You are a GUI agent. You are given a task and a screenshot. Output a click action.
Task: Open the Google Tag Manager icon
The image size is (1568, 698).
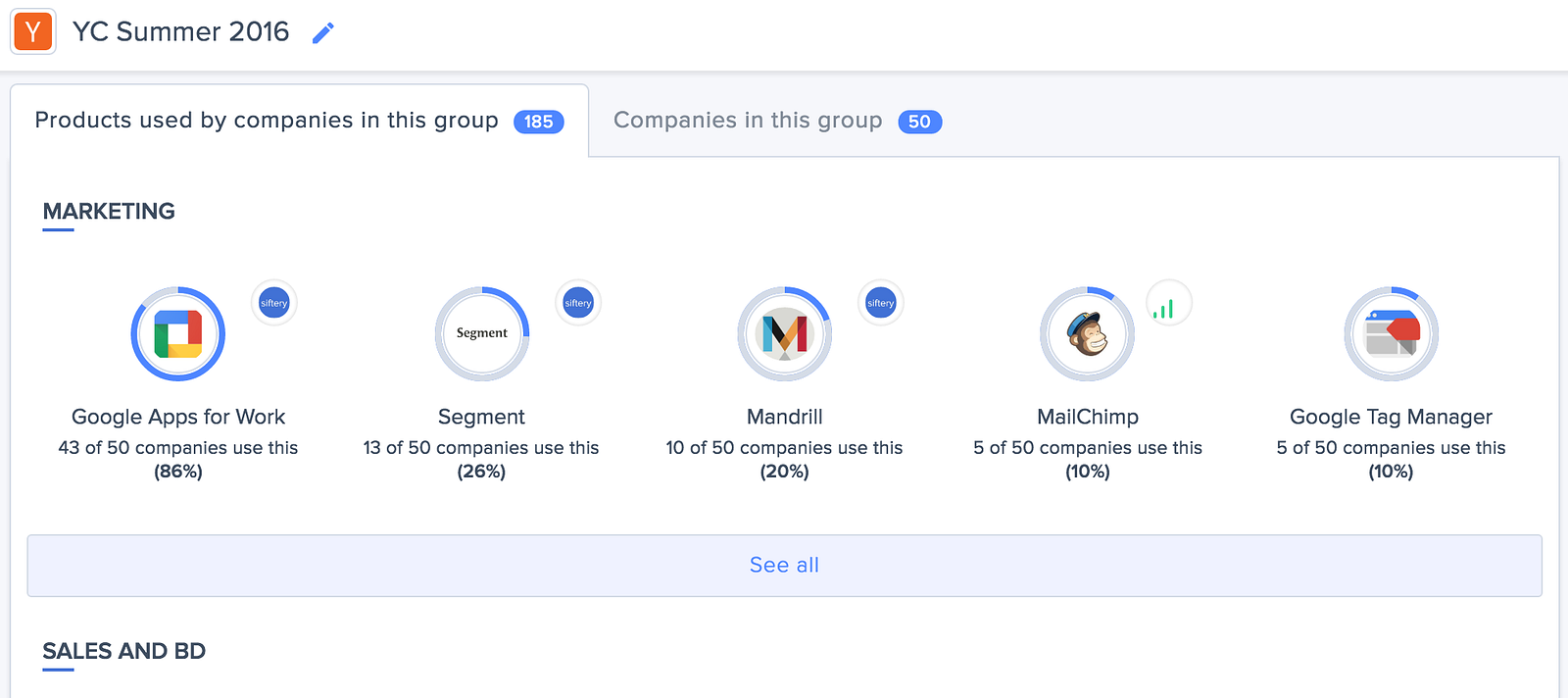click(x=1391, y=334)
